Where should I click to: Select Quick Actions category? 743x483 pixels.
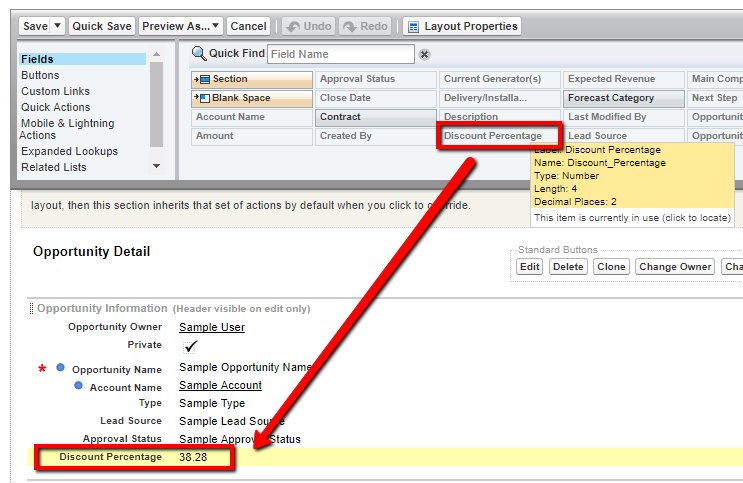55,107
